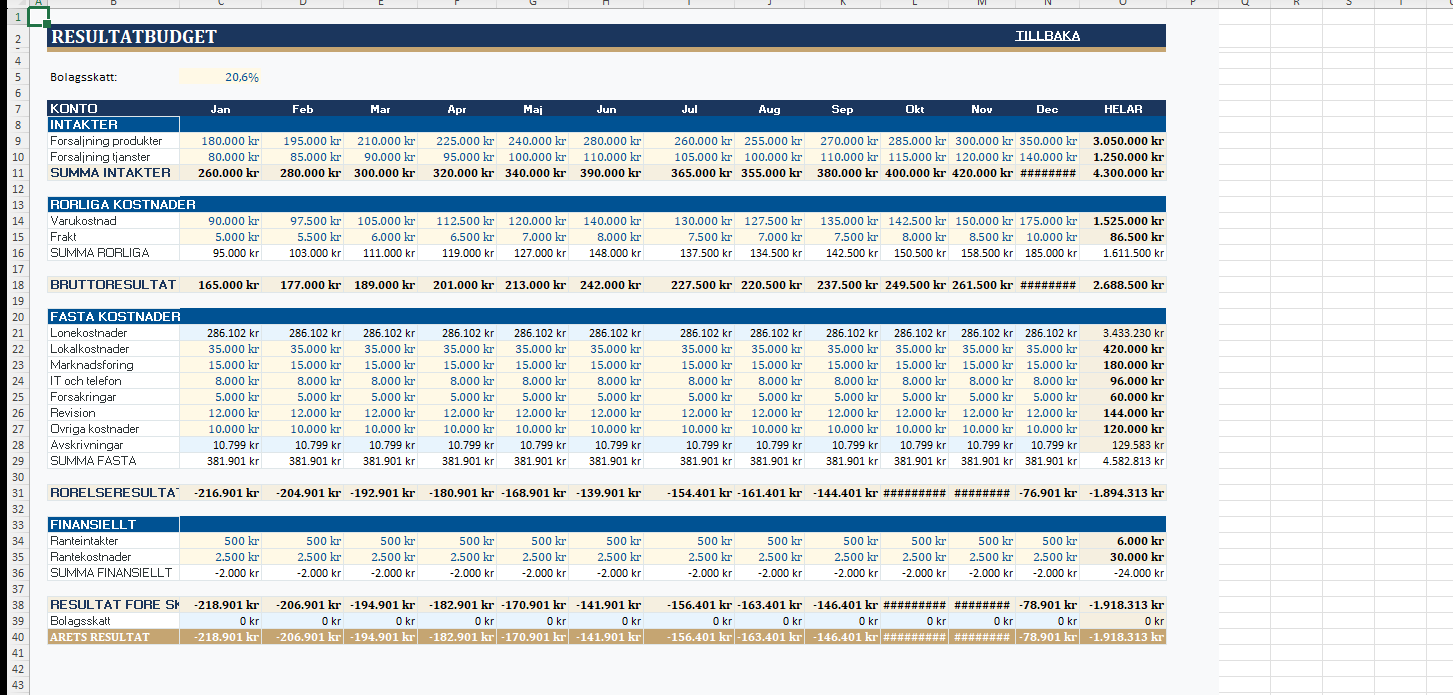This screenshot has height=695, width=1453.
Task: Select the Bolagsskatt 20,6% input cell
Action: [221, 77]
